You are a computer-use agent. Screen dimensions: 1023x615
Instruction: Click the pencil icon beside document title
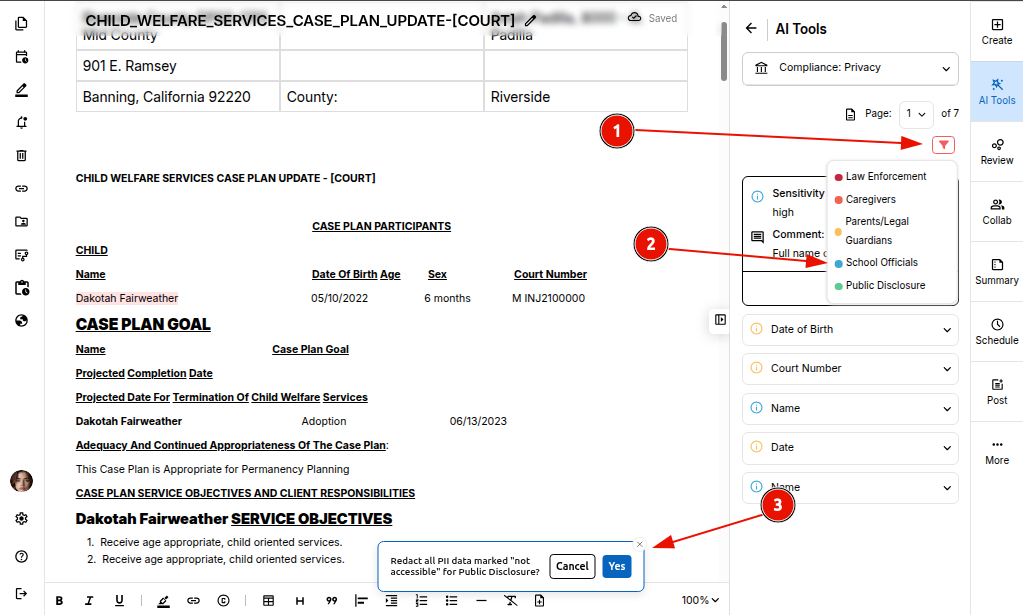pos(530,20)
